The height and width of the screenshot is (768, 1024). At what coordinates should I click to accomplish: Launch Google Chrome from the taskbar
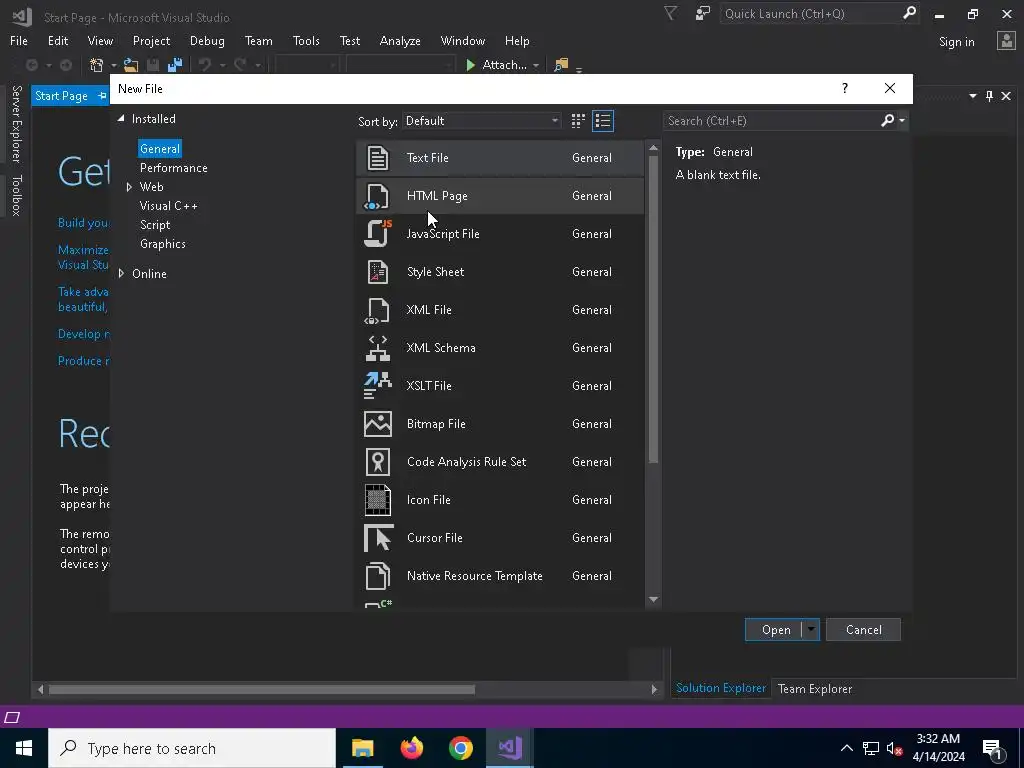(460, 748)
